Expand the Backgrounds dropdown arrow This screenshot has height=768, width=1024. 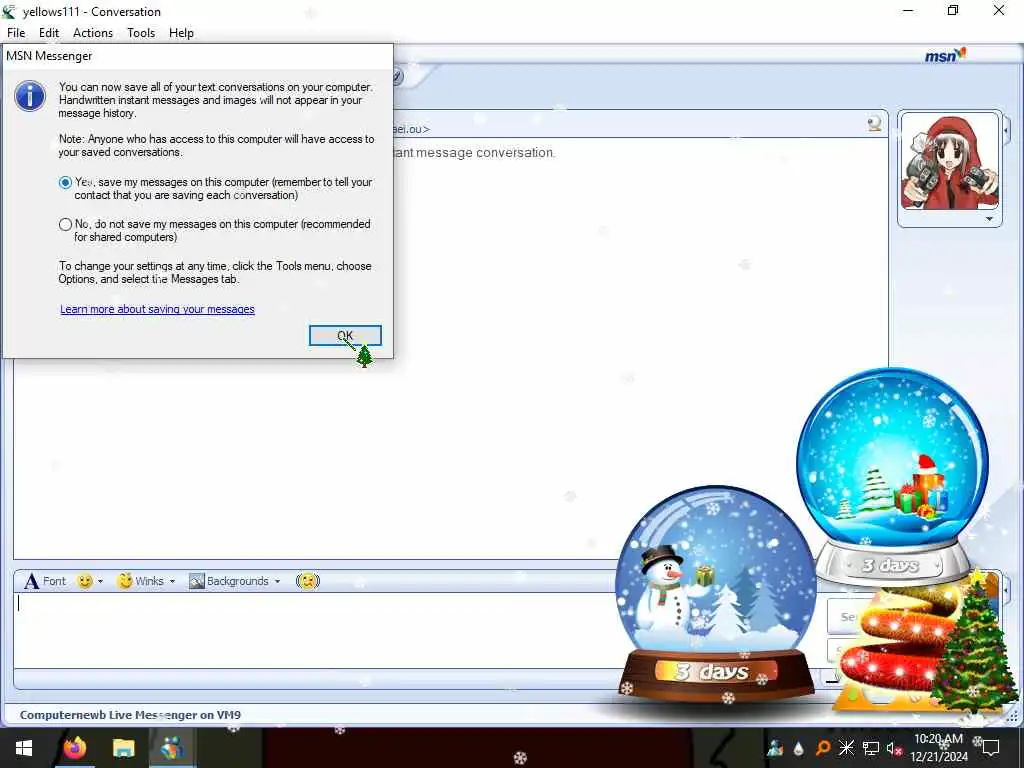coord(278,581)
